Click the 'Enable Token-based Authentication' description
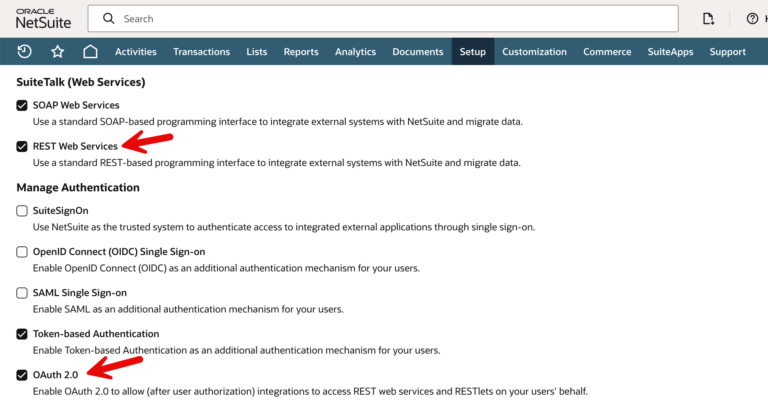Screen dimensions: 768x408 point(237,350)
